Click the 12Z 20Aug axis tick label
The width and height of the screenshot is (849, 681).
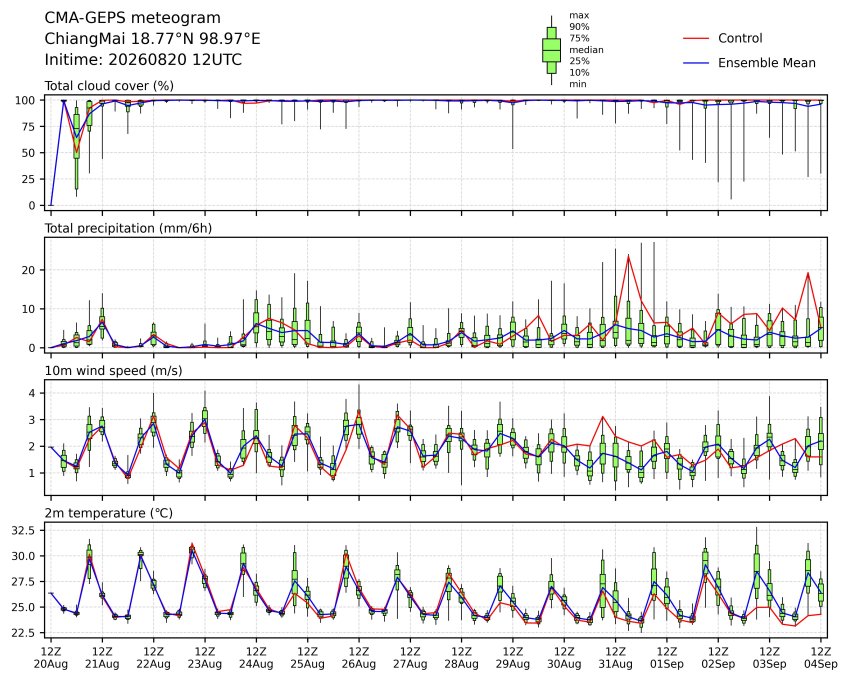click(51, 657)
